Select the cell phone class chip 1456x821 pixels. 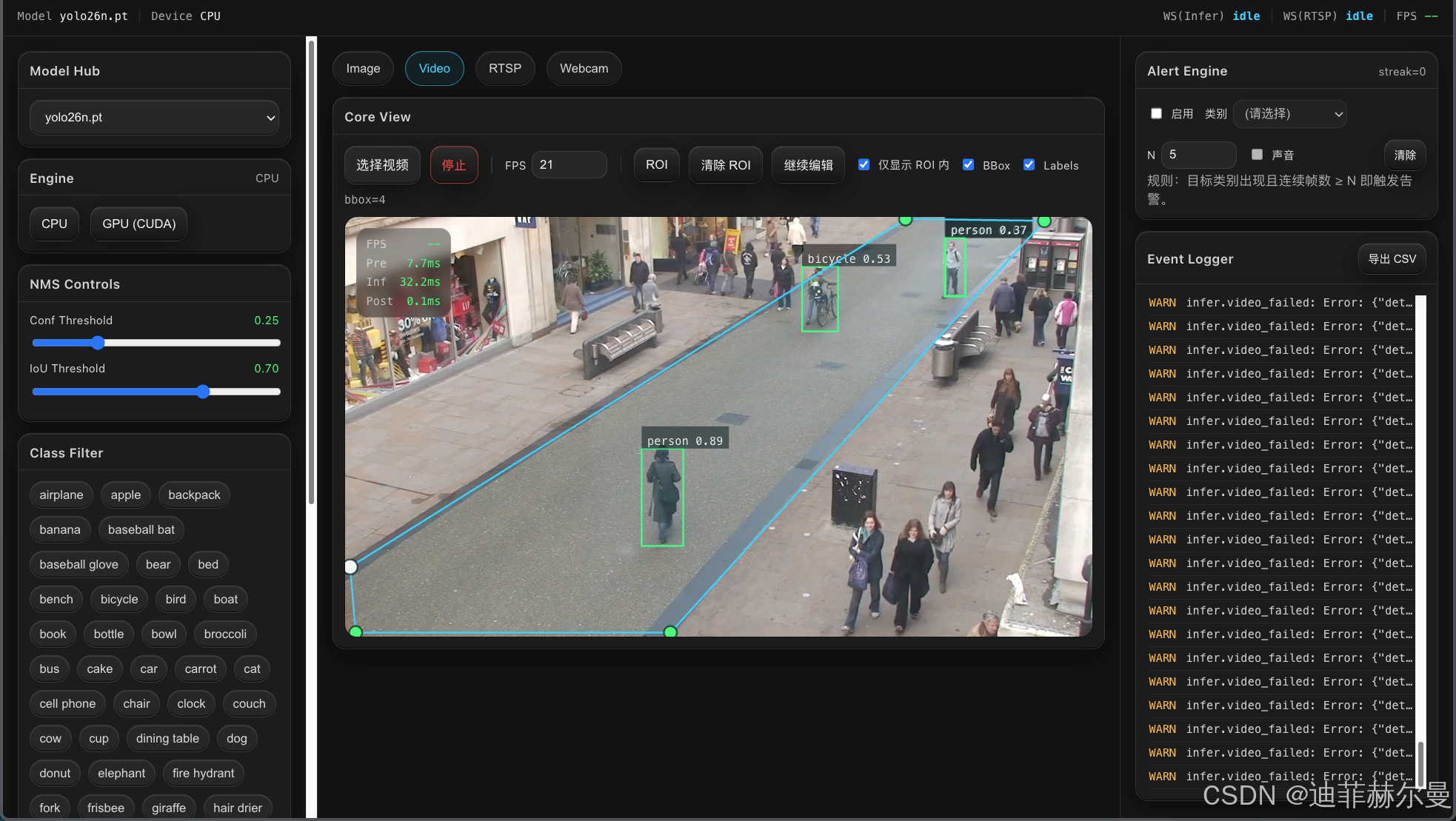(67, 703)
